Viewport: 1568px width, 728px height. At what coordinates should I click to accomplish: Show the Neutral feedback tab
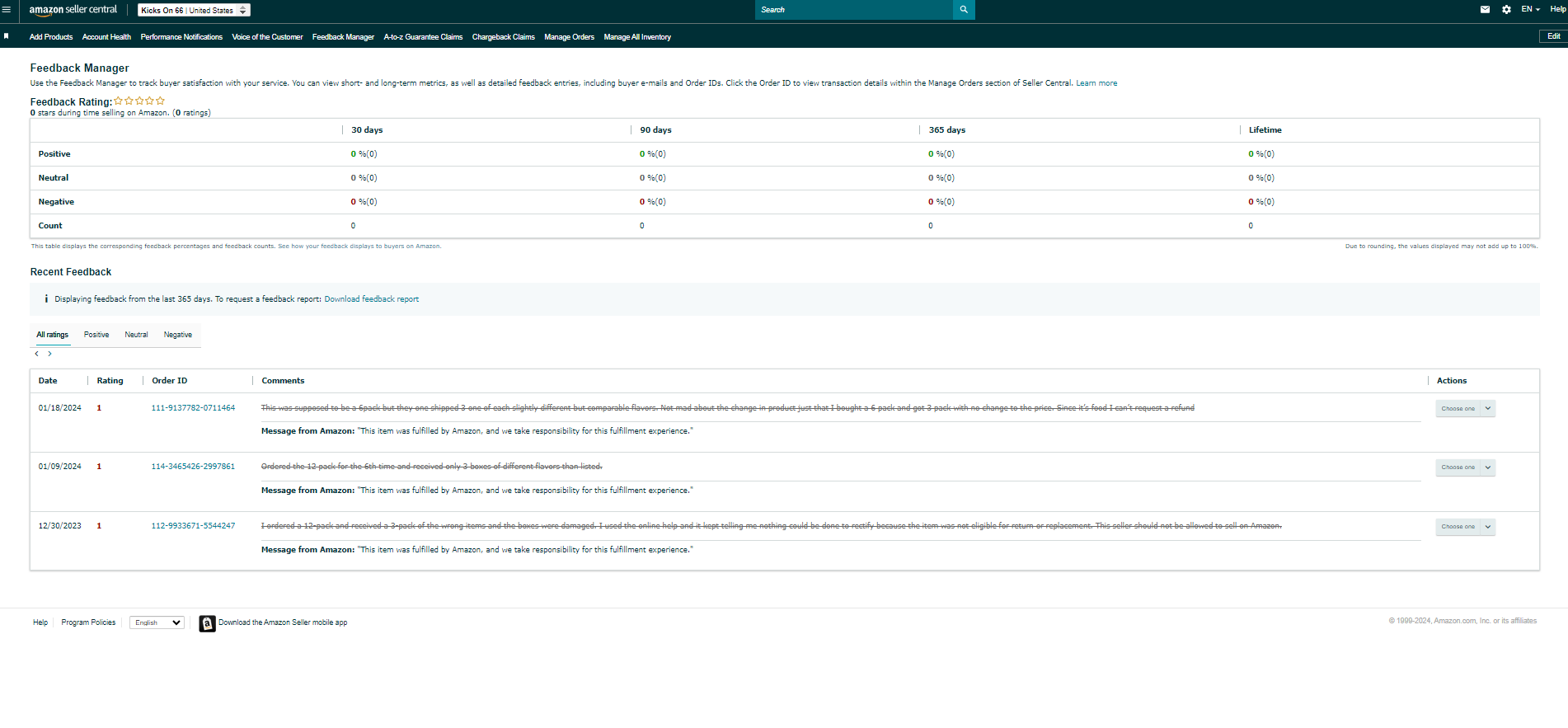coord(136,335)
